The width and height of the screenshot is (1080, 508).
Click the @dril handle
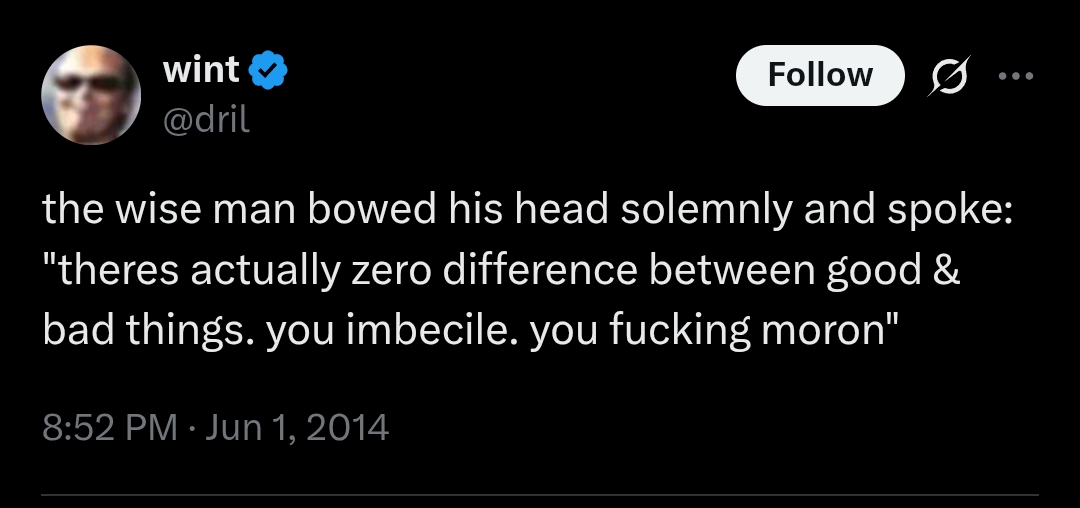point(206,119)
